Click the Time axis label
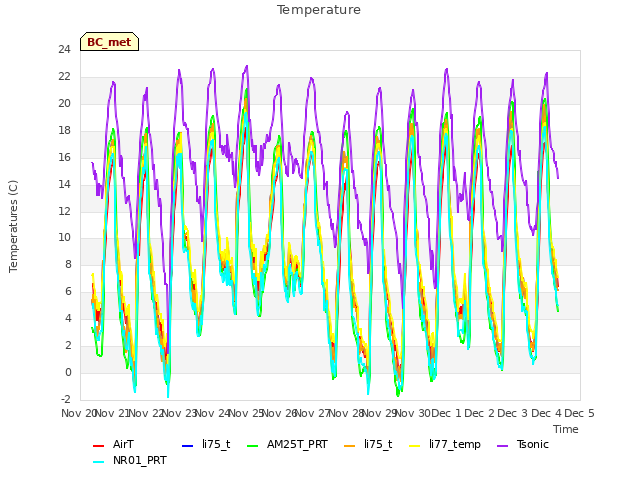The width and height of the screenshot is (640, 480). pos(566,429)
